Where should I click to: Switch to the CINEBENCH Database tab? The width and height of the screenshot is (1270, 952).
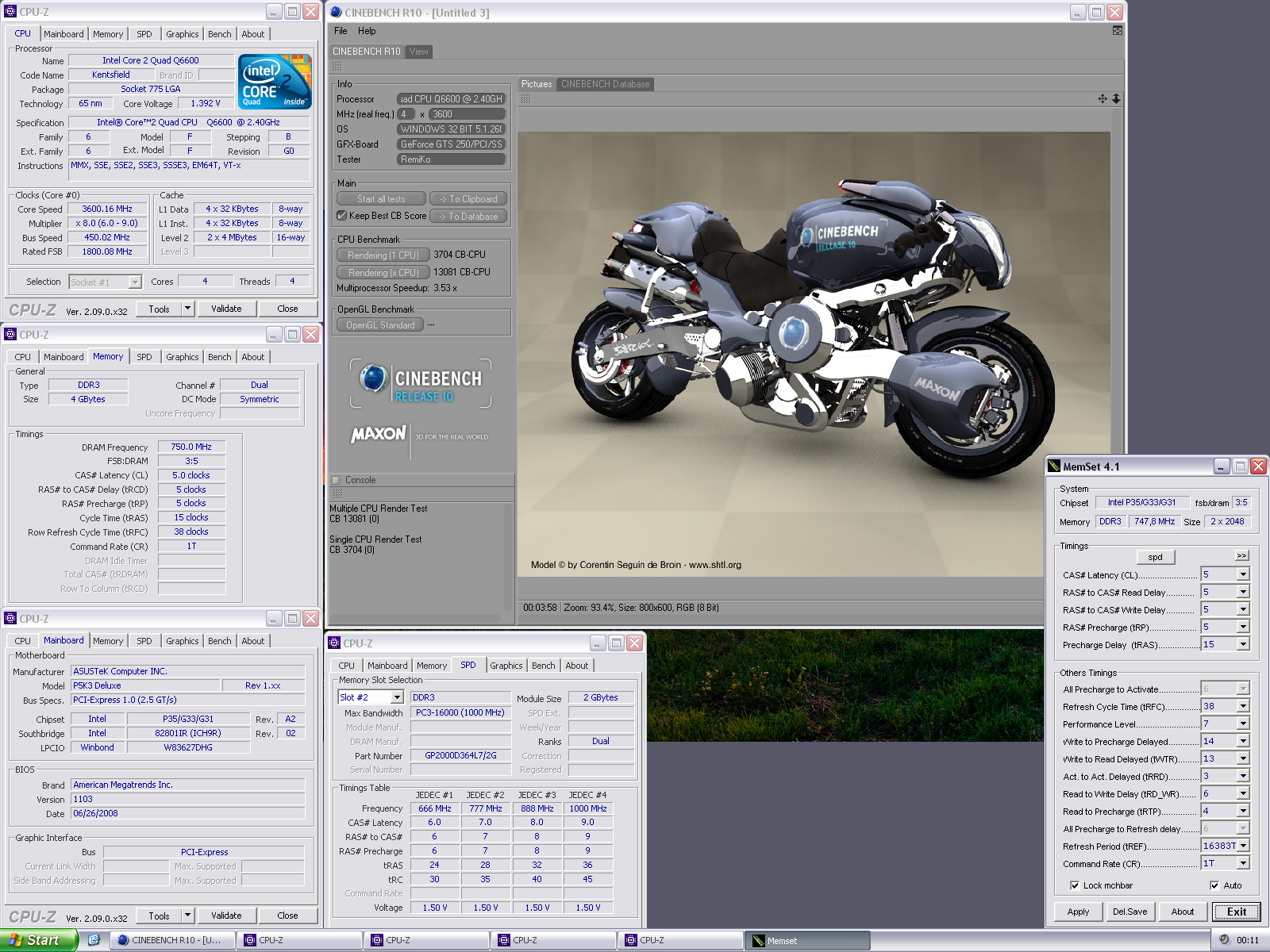pos(605,84)
